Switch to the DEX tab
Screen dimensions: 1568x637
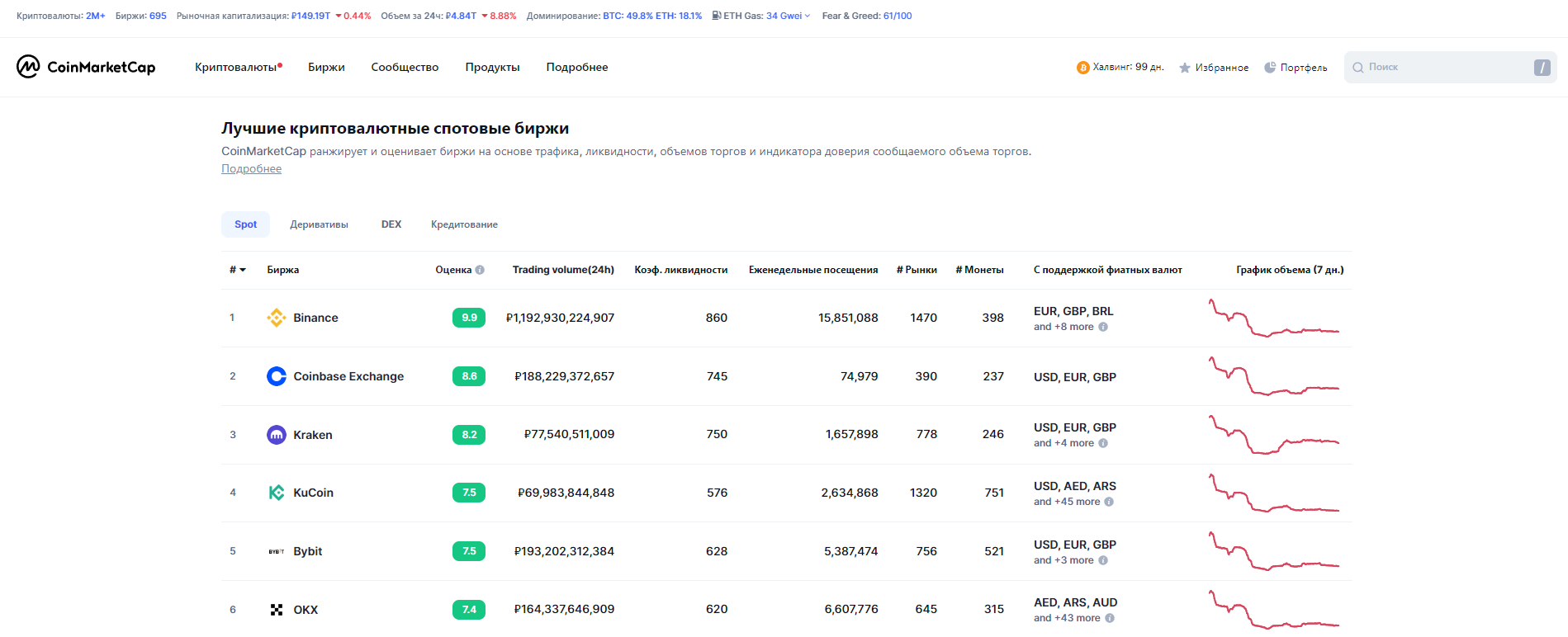point(391,224)
